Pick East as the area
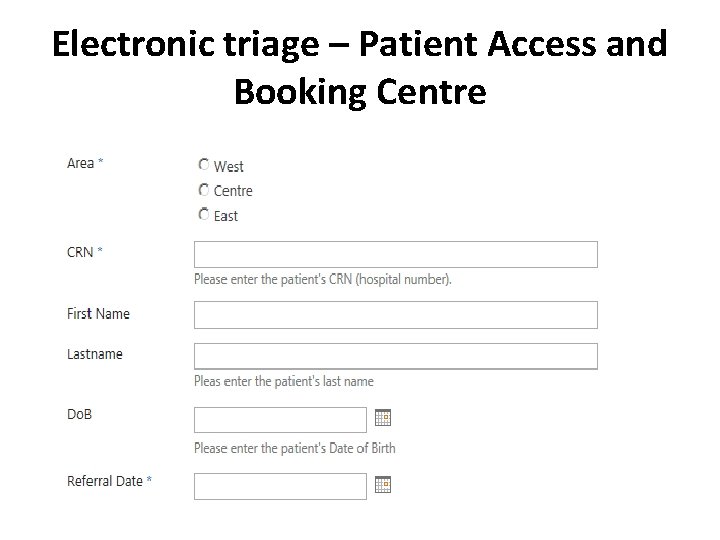Viewport: 720px width, 540px height. [204, 214]
